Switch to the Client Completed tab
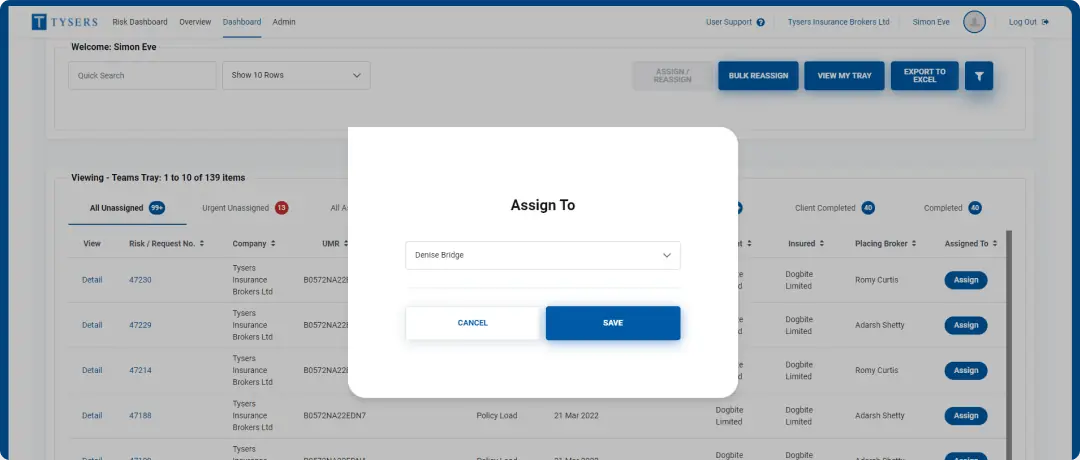 pyautogui.click(x=835, y=208)
